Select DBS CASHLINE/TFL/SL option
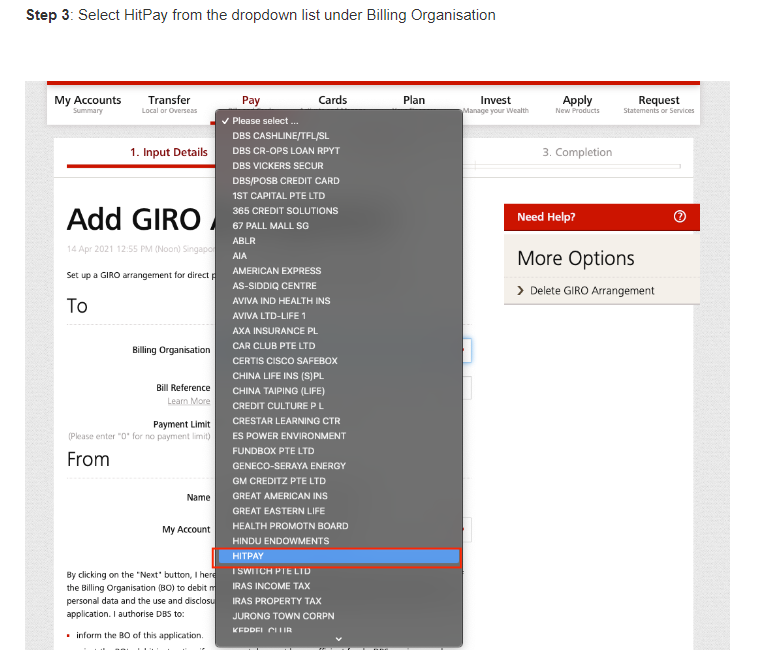This screenshot has width=758, height=672. pos(339,136)
